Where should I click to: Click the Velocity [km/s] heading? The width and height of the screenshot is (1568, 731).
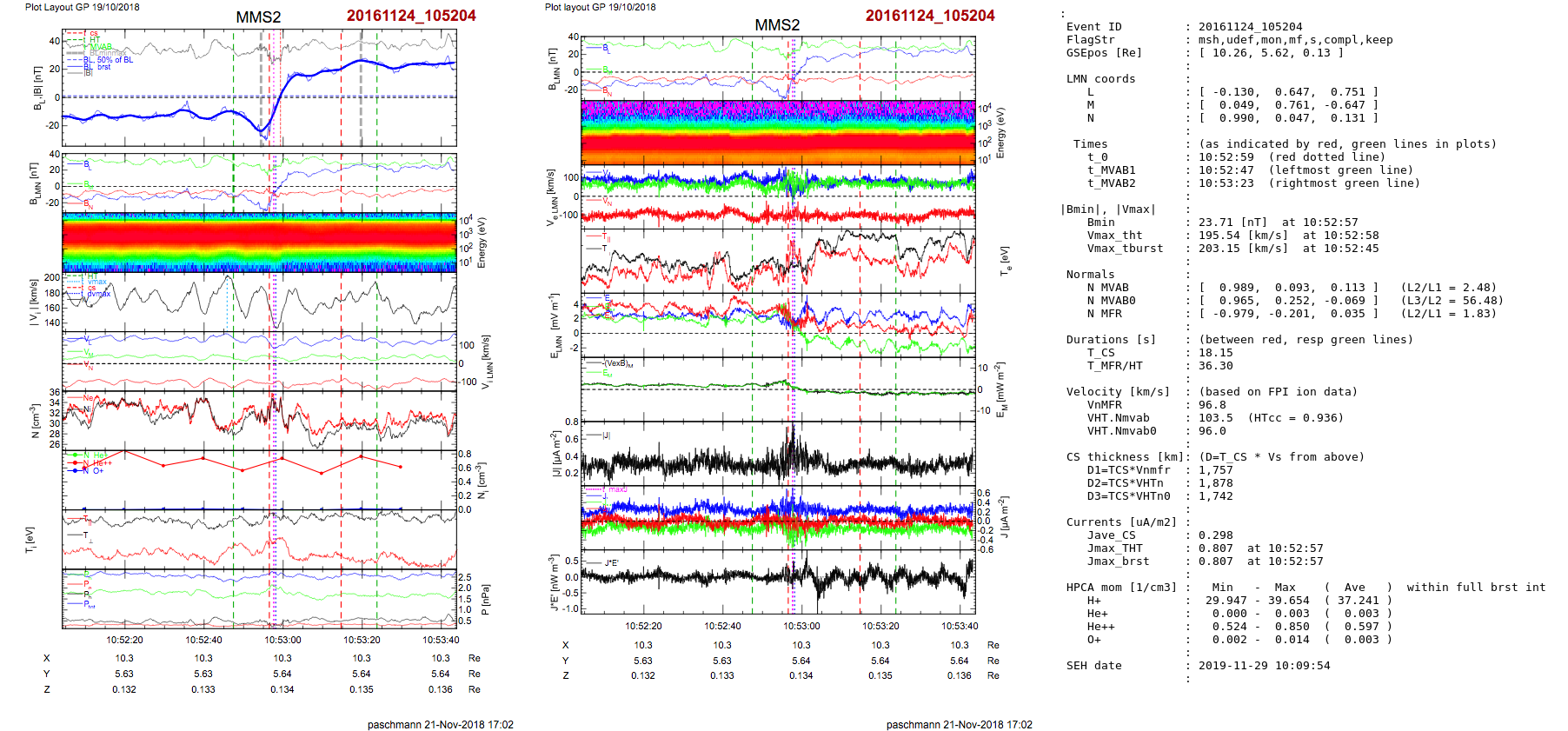pos(1118,392)
